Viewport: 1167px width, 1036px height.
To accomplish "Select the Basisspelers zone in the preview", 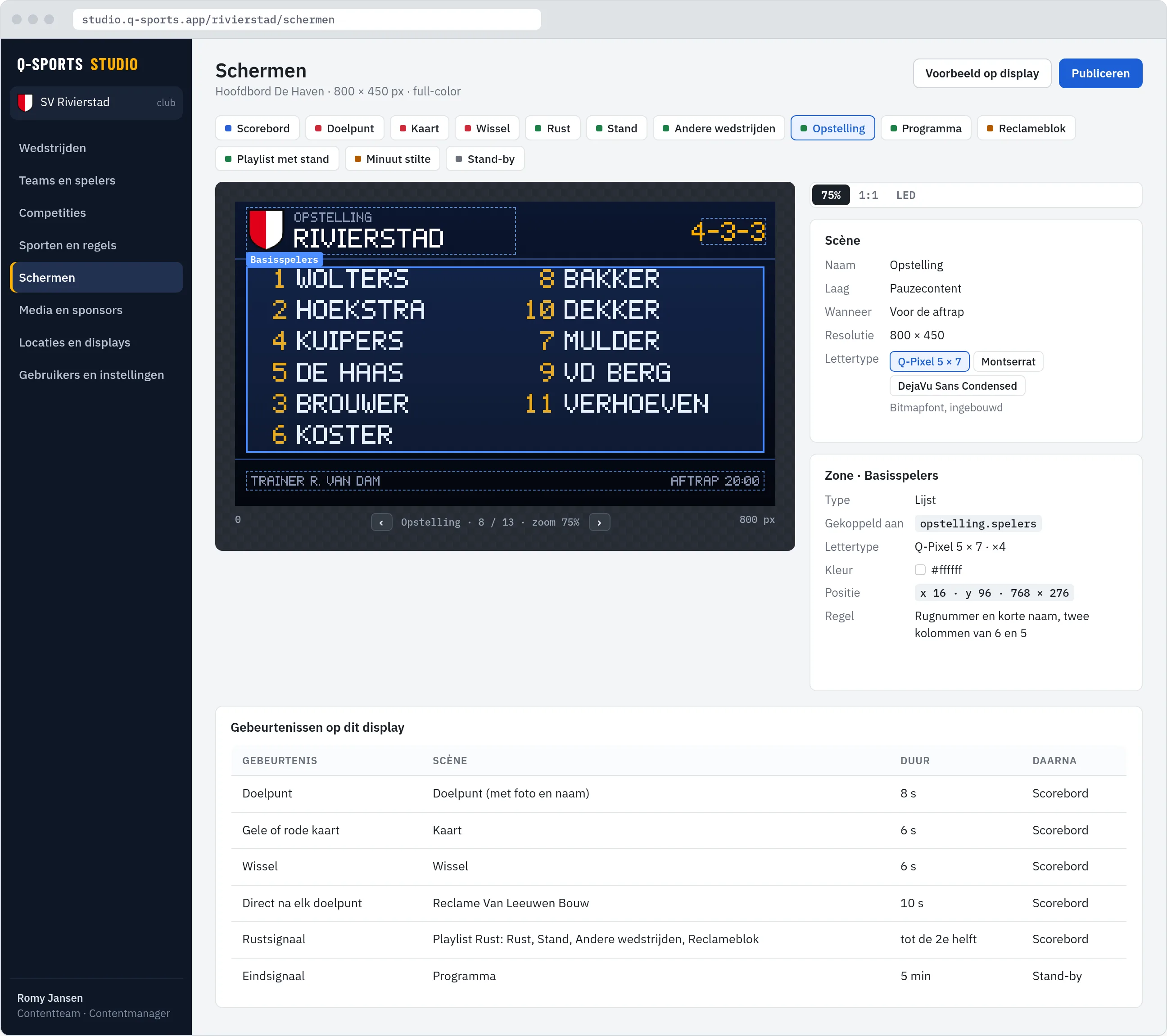I will 505,360.
